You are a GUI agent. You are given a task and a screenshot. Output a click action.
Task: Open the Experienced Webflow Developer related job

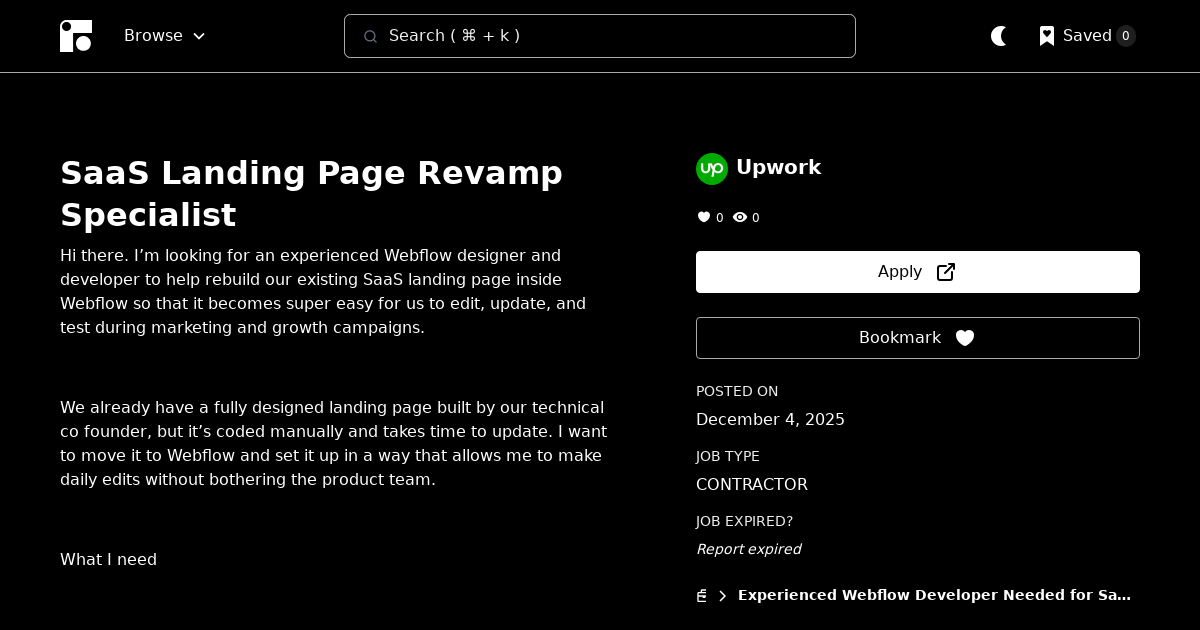pos(934,595)
